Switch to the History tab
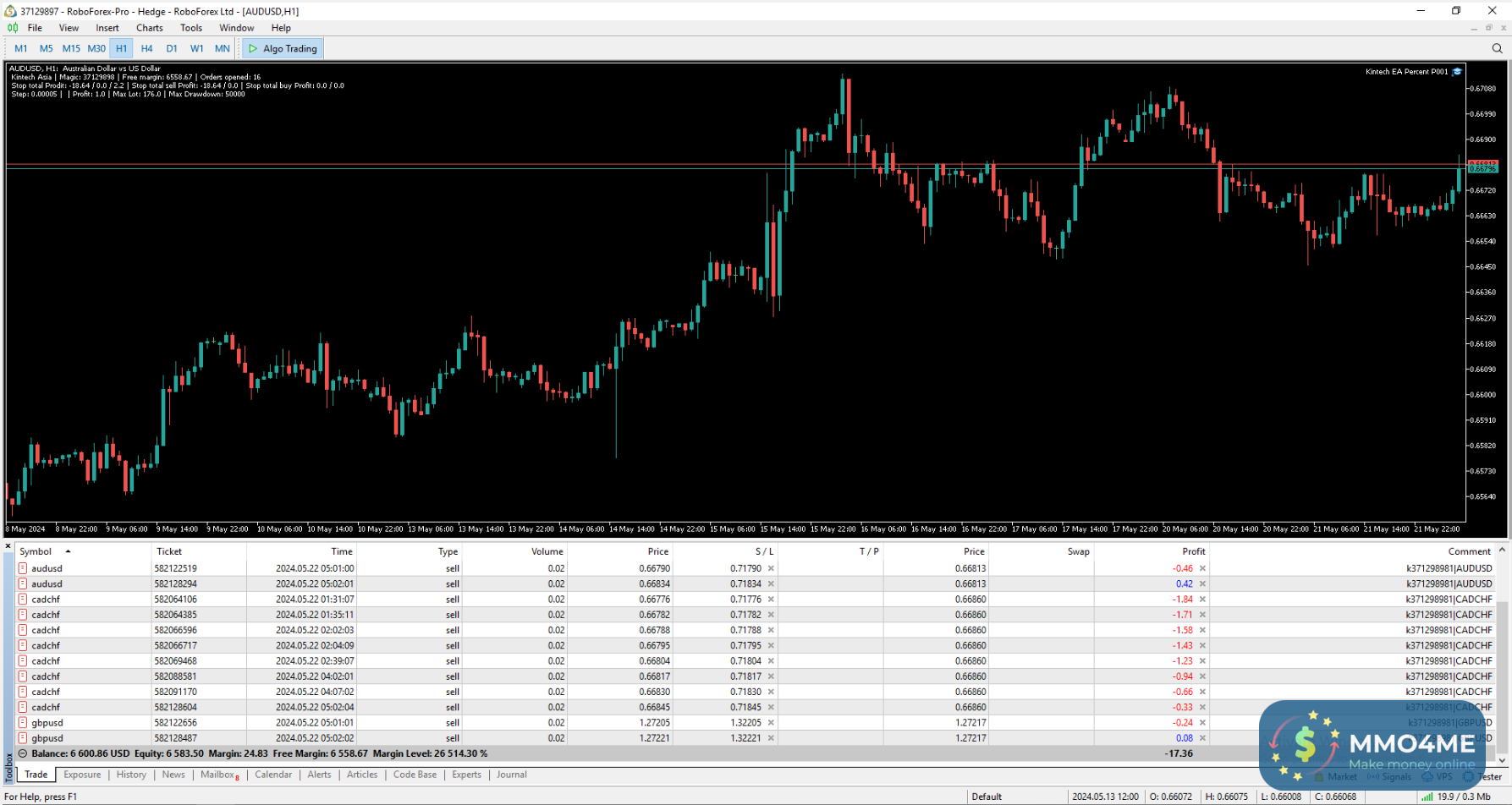Screen dimensions: 1512x805 pyautogui.click(x=131, y=775)
